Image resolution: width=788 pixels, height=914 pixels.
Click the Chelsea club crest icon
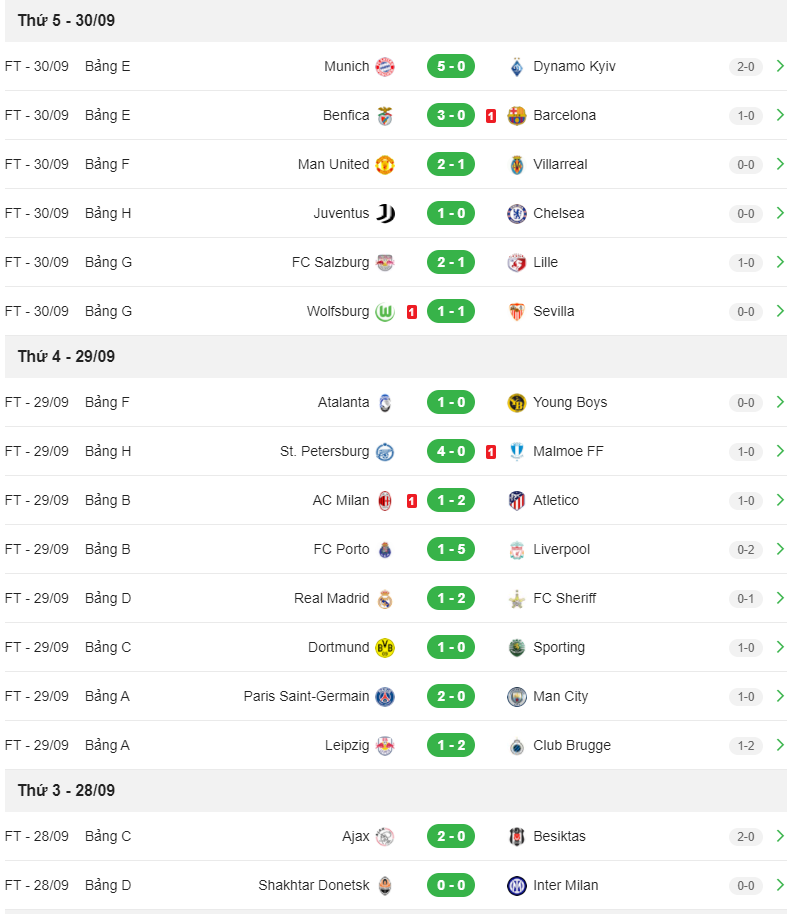coord(516,213)
